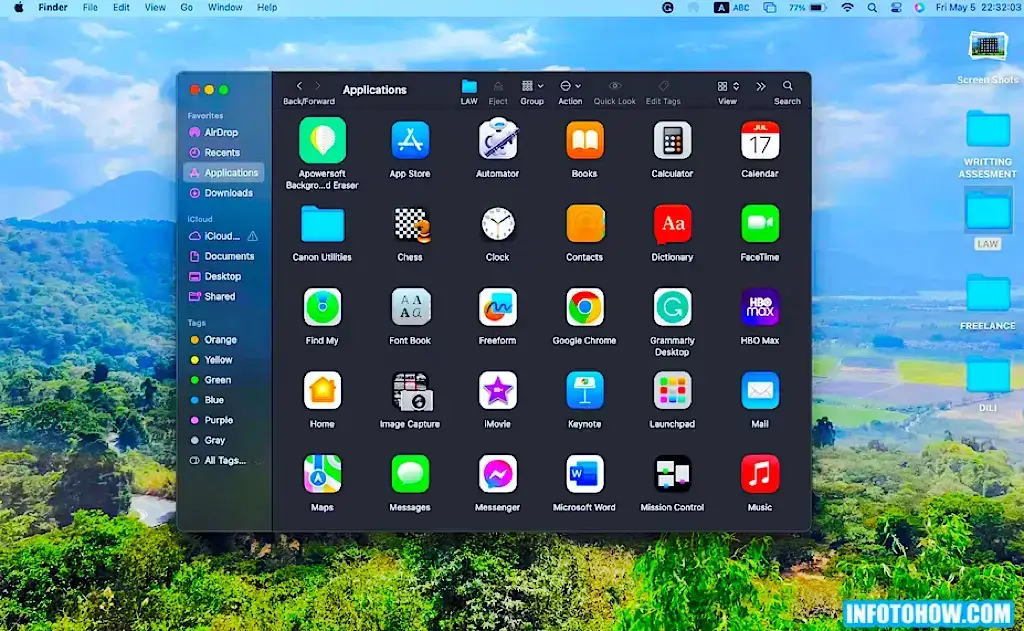Select the Freeform app icon
Image resolution: width=1024 pixels, height=631 pixels.
pyautogui.click(x=498, y=307)
